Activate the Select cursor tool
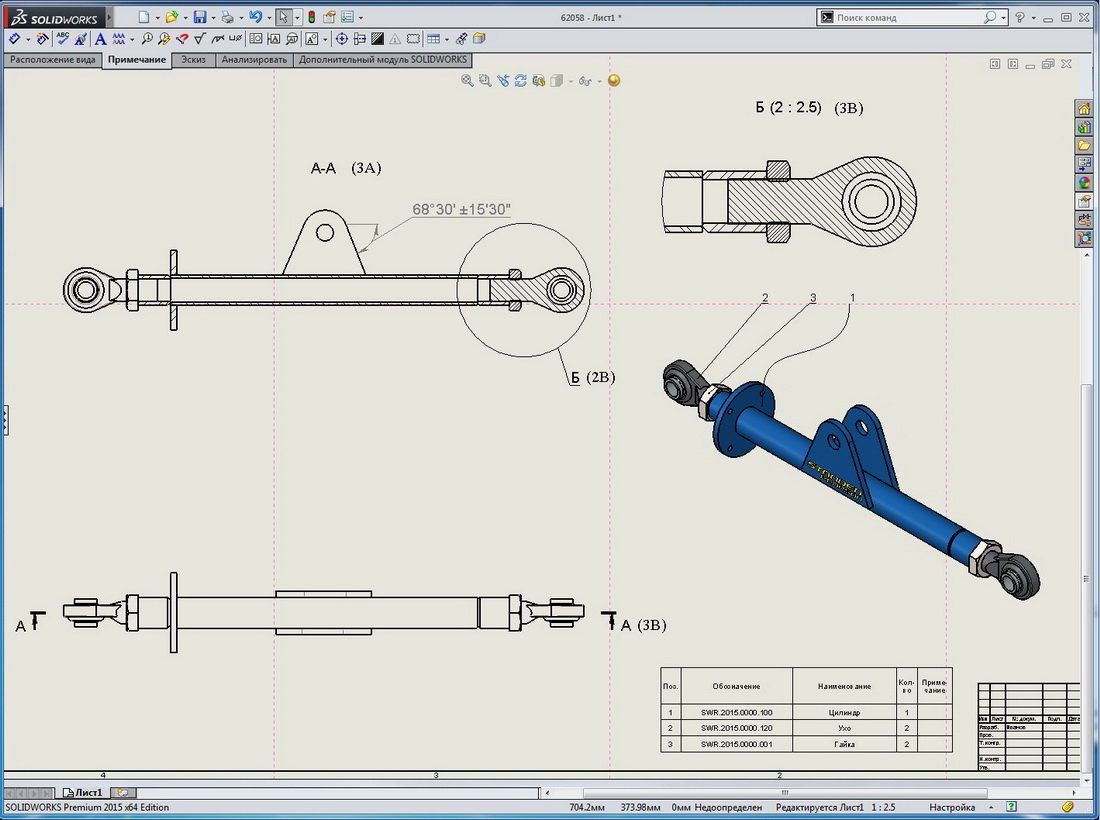Viewport: 1100px width, 820px height. (283, 18)
